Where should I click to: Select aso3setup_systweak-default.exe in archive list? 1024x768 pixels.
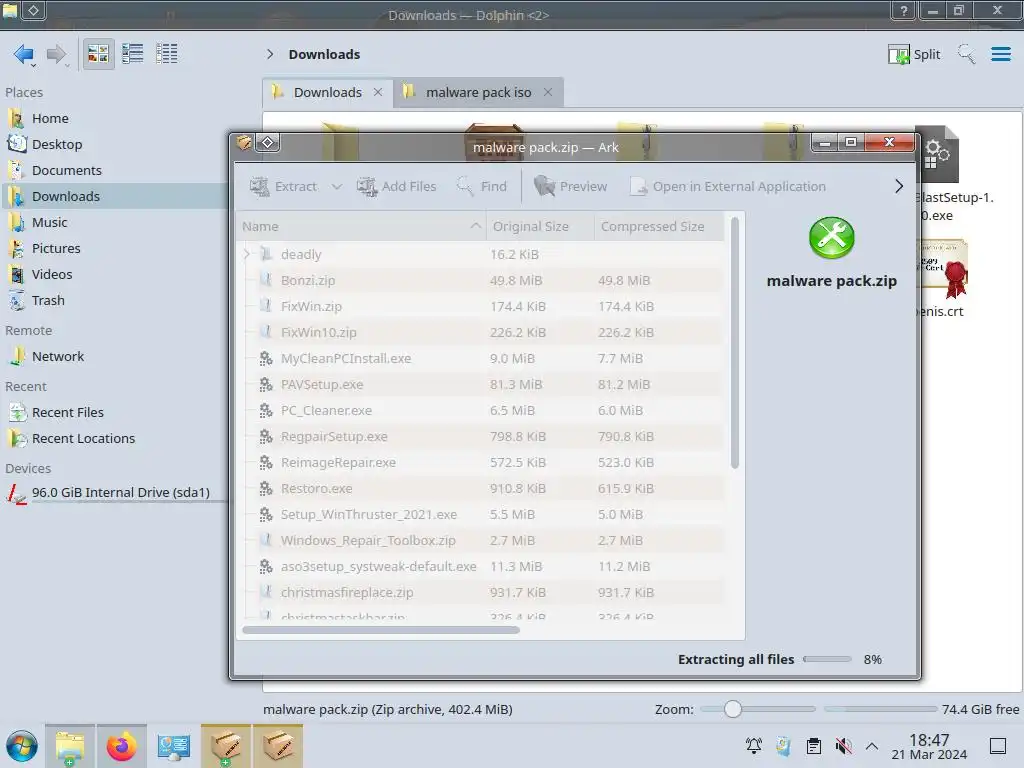tap(481, 567)
